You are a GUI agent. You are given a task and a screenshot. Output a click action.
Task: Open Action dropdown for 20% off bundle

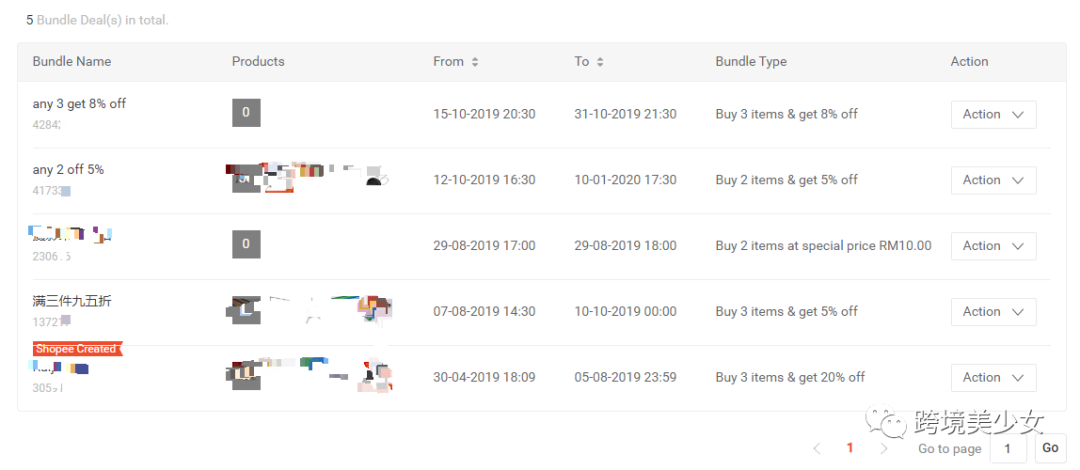[993, 378]
